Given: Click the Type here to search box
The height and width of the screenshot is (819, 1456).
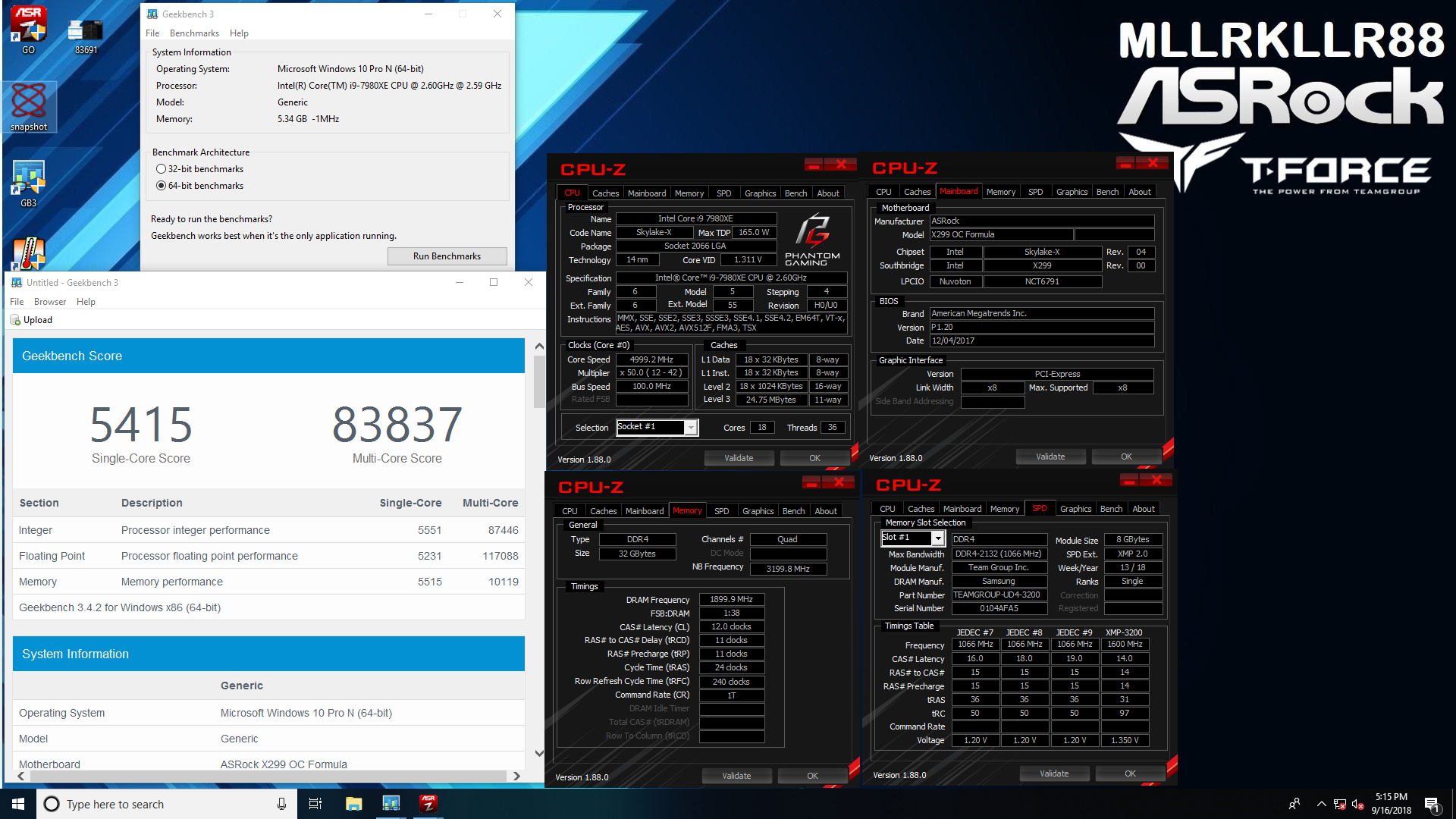Looking at the screenshot, I should point(167,804).
